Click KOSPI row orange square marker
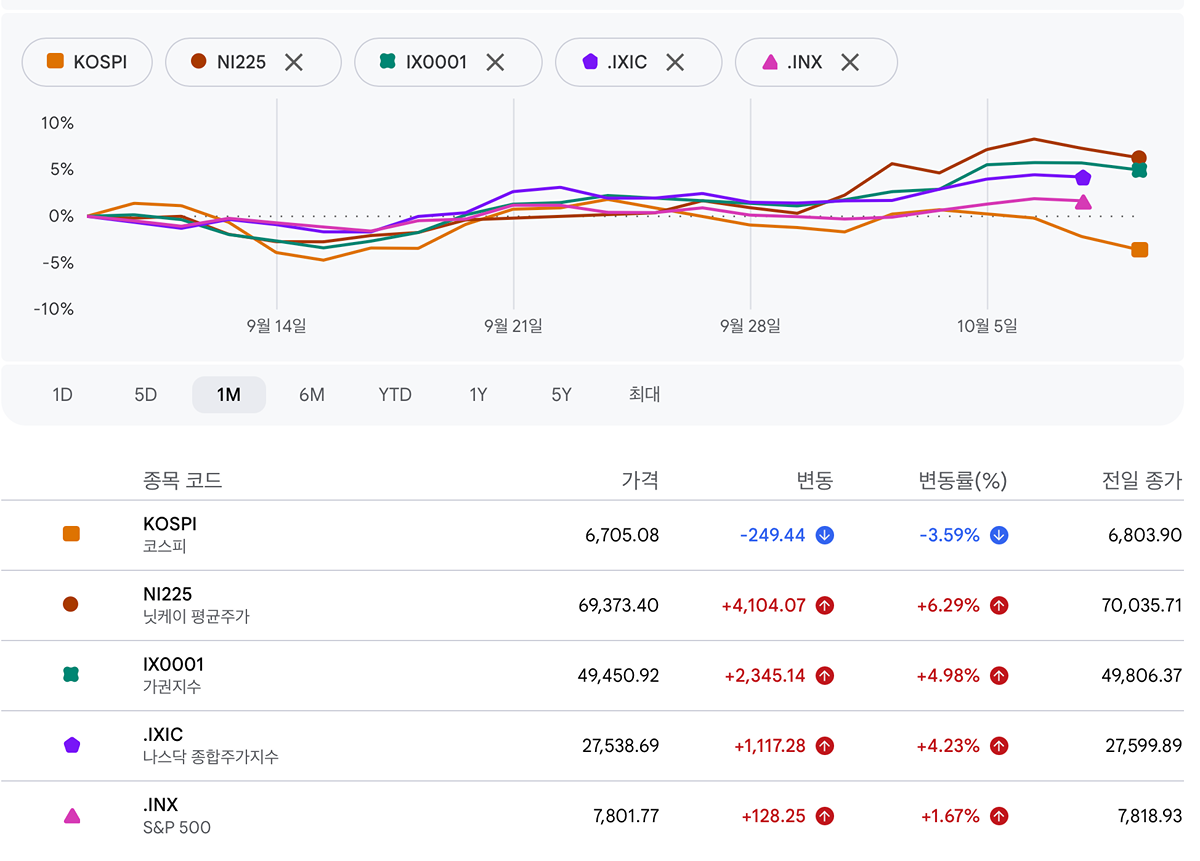The height and width of the screenshot is (861, 1200). (71, 534)
